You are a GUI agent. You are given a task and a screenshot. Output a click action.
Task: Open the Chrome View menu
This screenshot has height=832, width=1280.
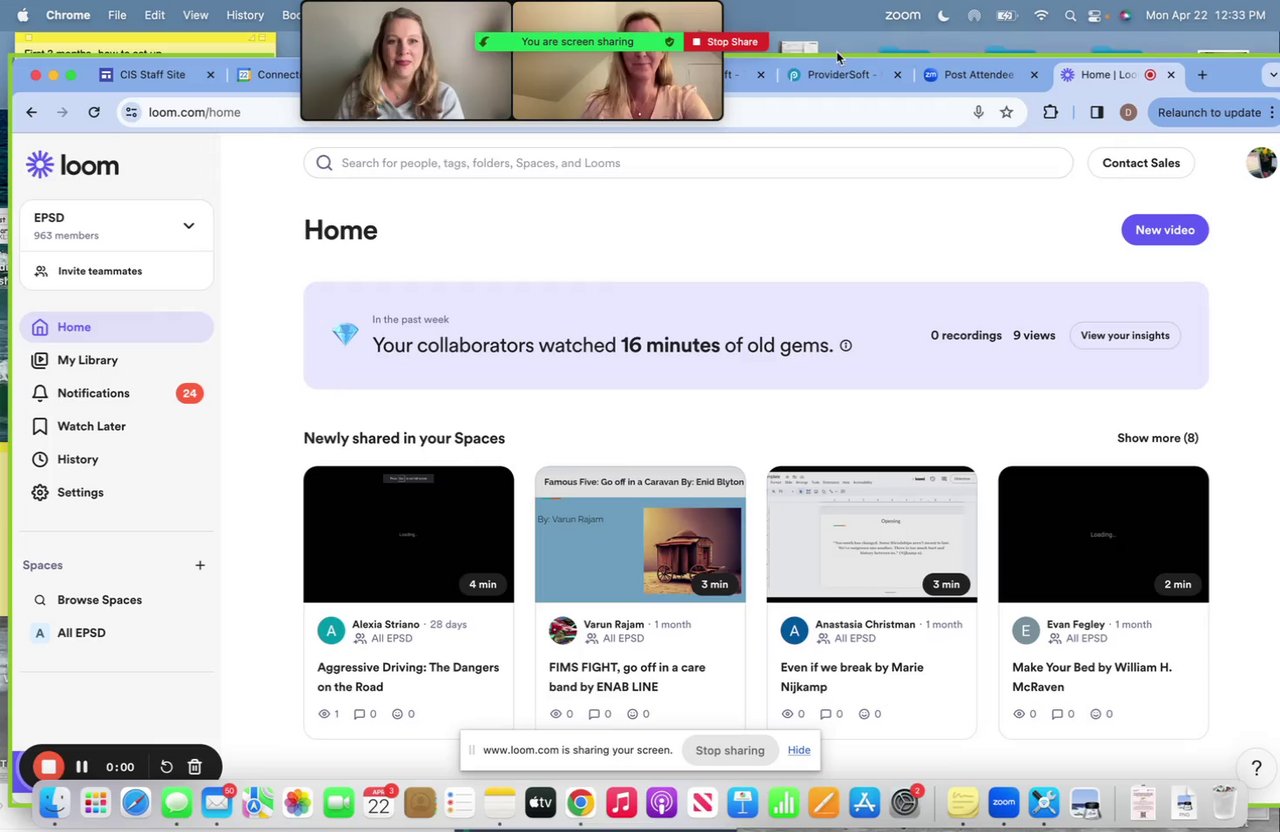(196, 15)
